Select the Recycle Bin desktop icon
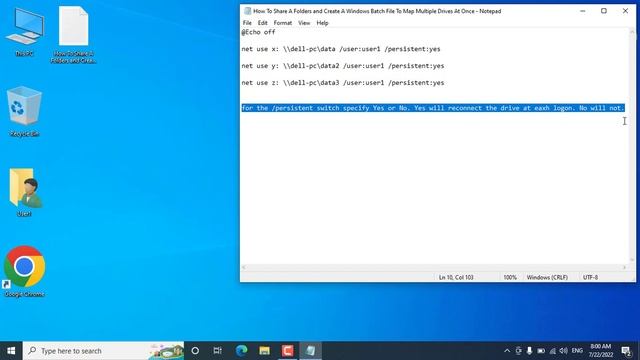640x360 pixels. point(24,111)
